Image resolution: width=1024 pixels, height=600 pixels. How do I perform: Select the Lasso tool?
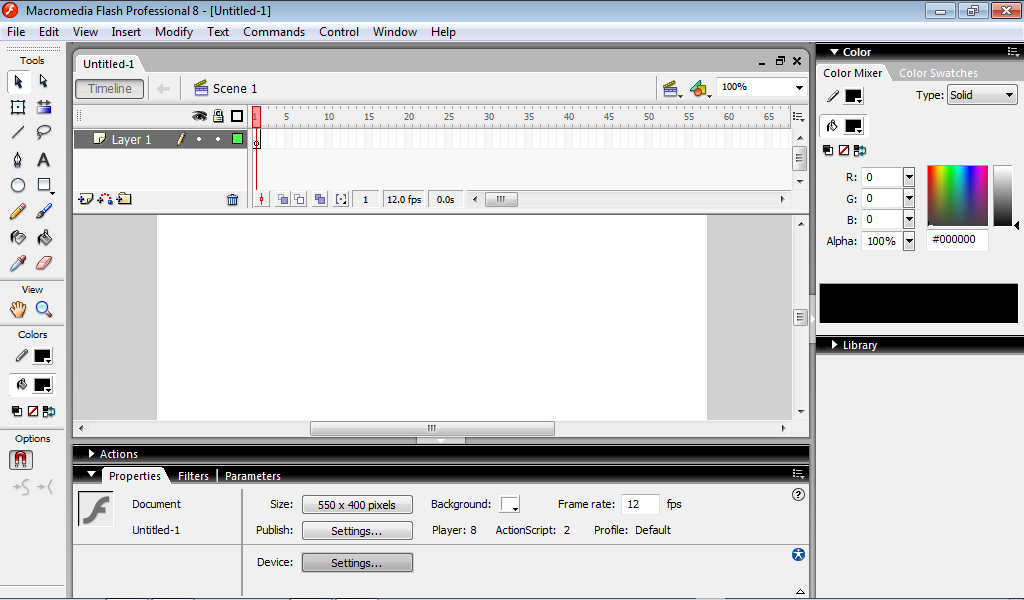[x=44, y=133]
